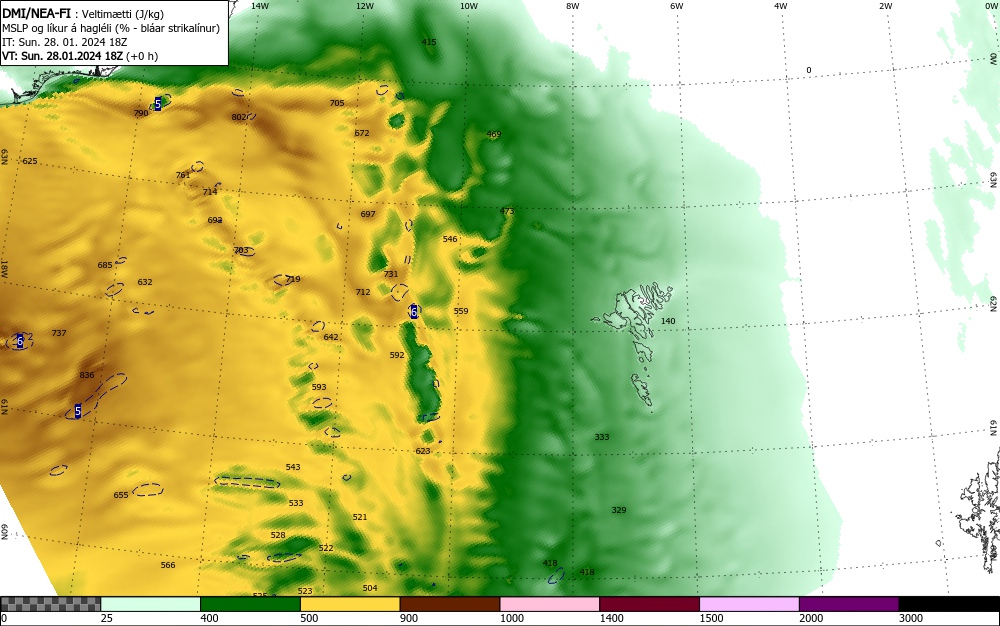Click the map value '790'
Viewport: 1000px width, 626px height.
tap(141, 113)
